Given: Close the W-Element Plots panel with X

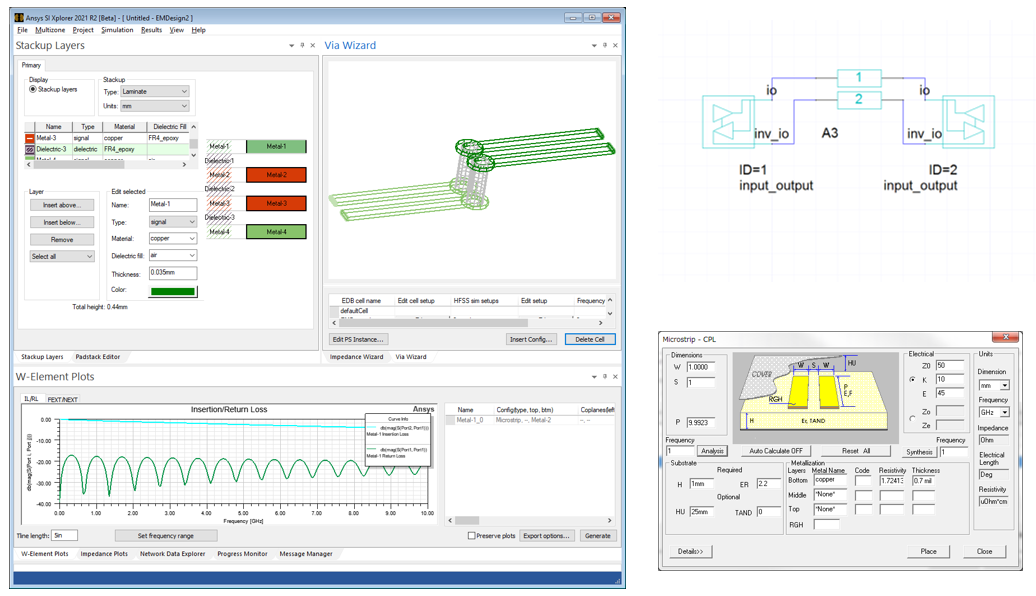Looking at the screenshot, I should click(615, 377).
